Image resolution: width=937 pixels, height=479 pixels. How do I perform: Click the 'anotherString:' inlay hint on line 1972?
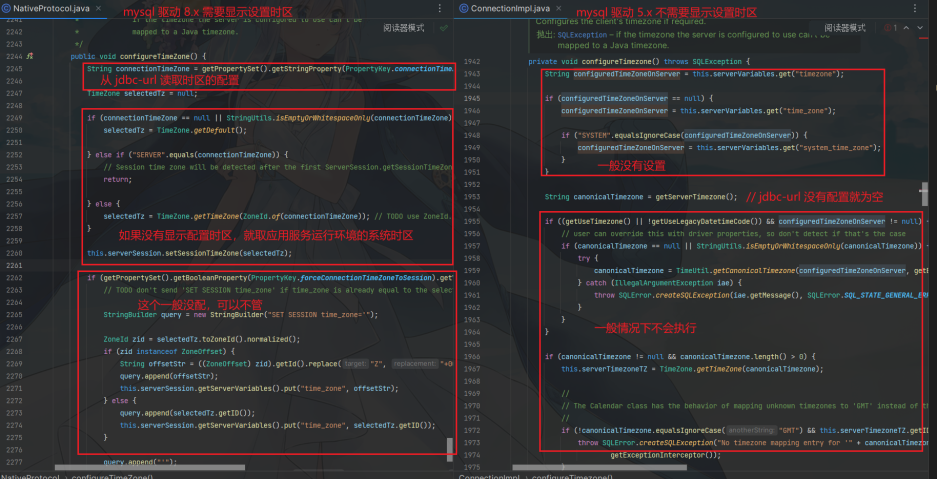(x=752, y=430)
